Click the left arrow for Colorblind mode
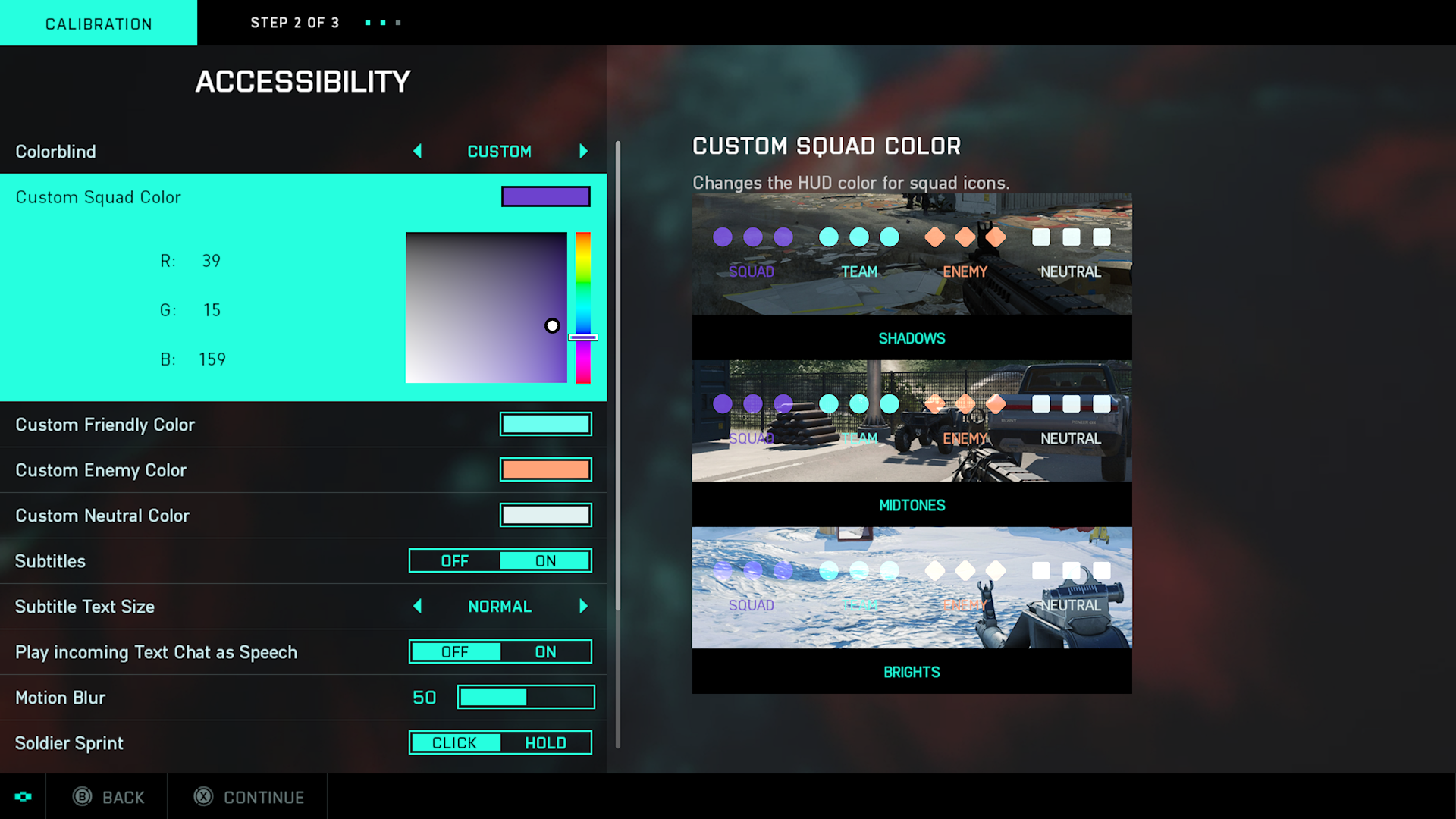 pyautogui.click(x=416, y=152)
